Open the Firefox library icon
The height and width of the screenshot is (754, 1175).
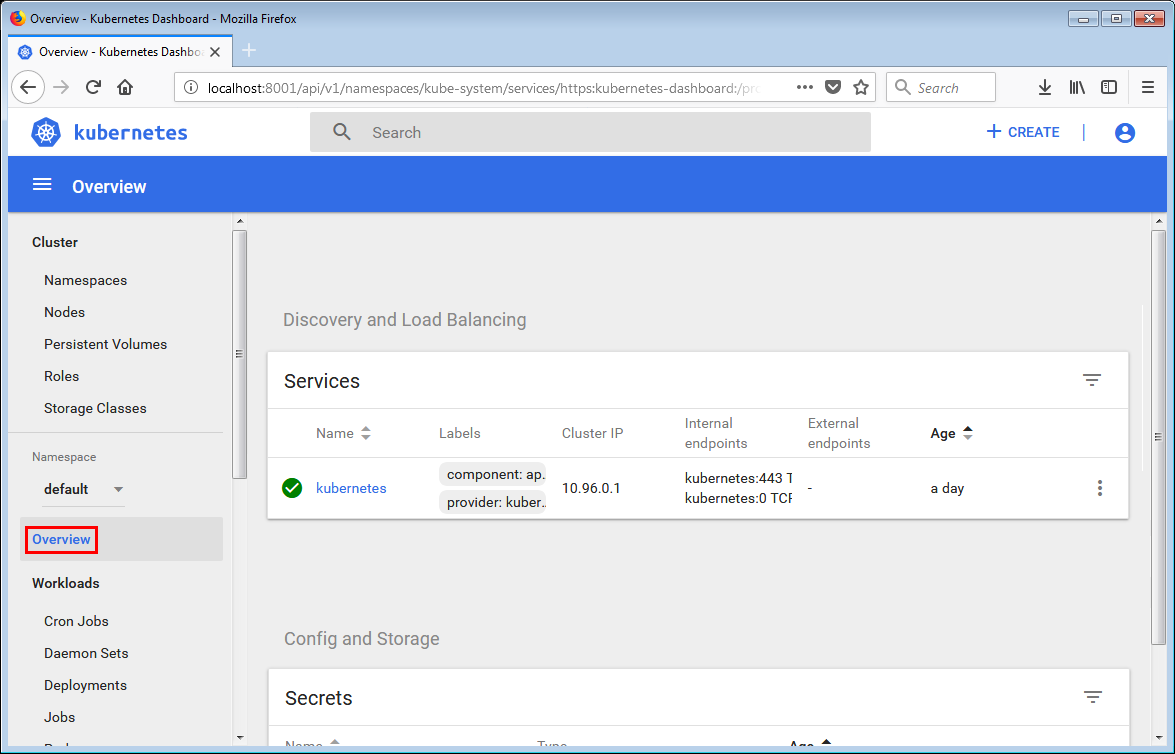click(1077, 88)
